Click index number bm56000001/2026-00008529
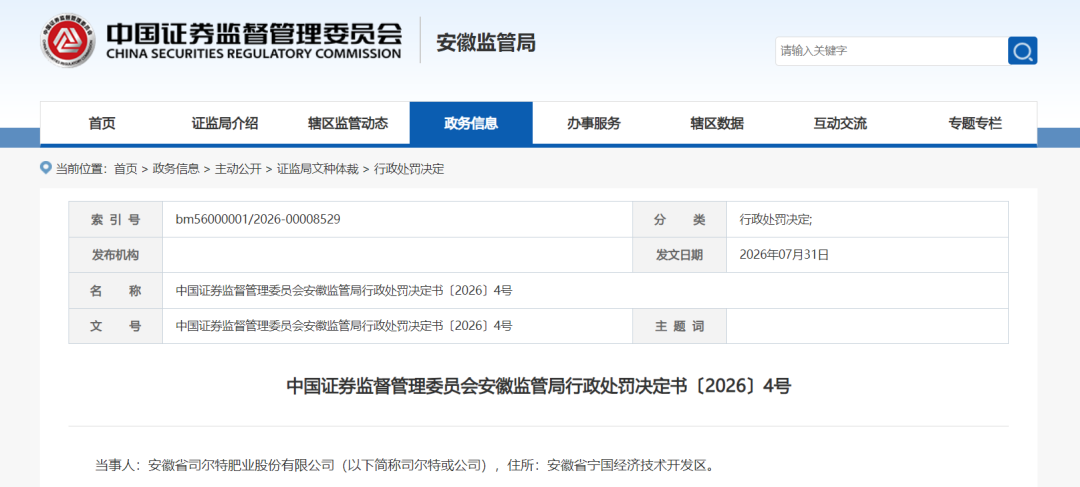The image size is (1080, 487). pos(258,219)
